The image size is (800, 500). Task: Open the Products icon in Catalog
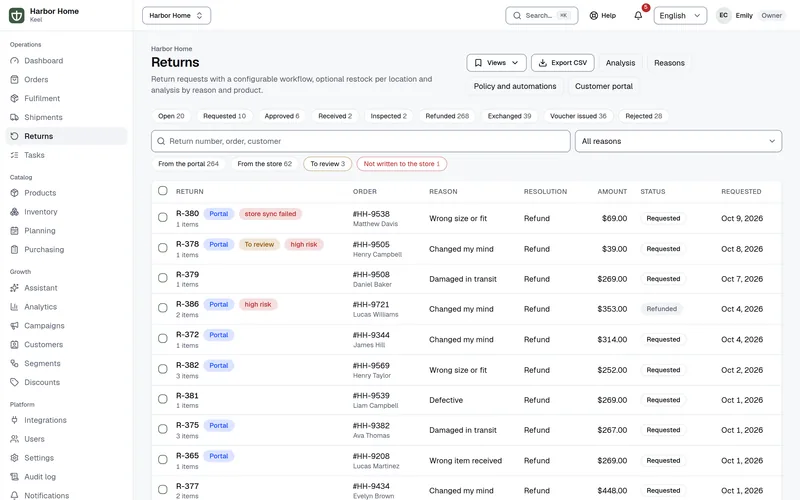14,193
